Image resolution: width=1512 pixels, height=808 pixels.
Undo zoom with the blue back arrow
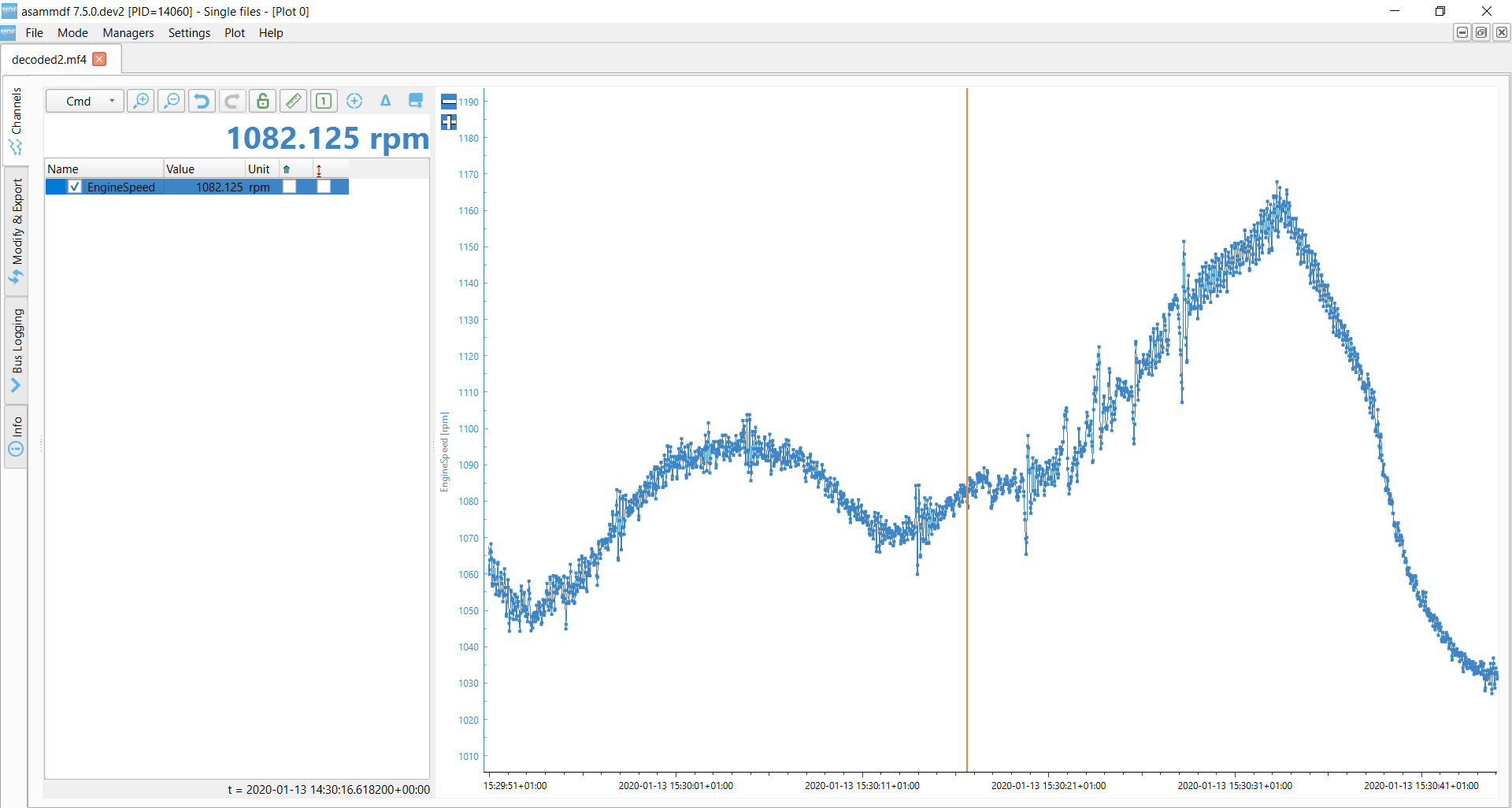[x=202, y=101]
